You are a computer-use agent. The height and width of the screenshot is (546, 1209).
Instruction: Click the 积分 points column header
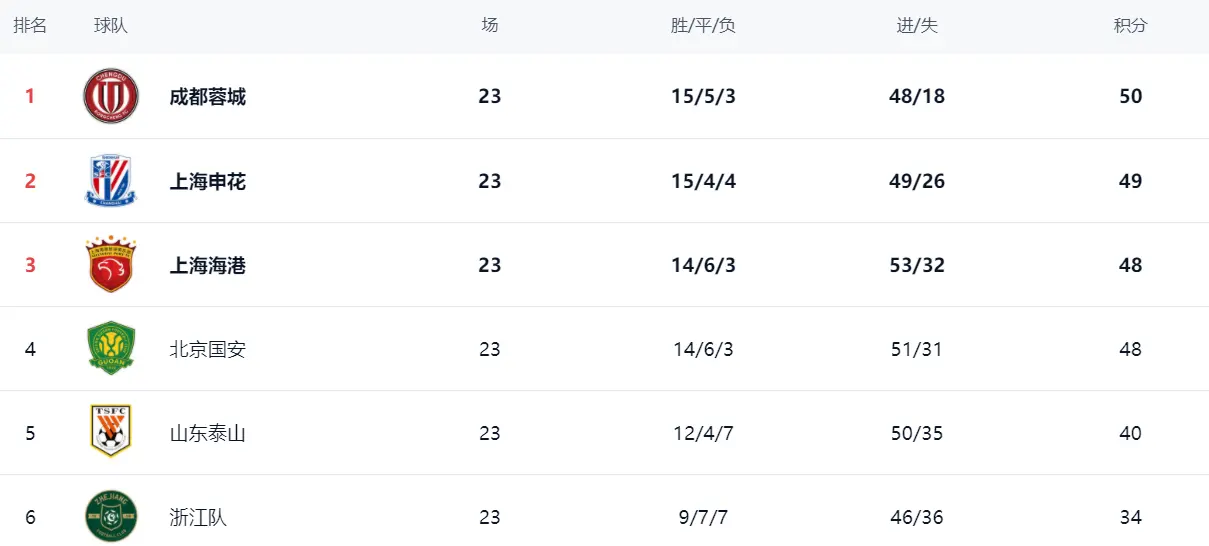pos(1131,25)
